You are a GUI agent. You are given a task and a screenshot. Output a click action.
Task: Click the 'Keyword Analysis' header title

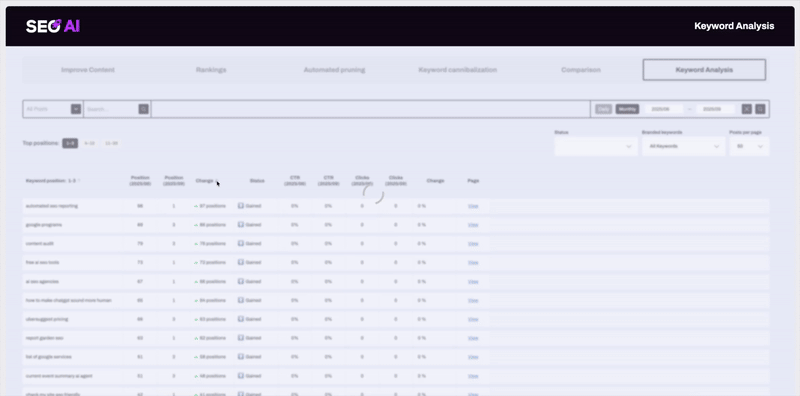click(x=734, y=26)
